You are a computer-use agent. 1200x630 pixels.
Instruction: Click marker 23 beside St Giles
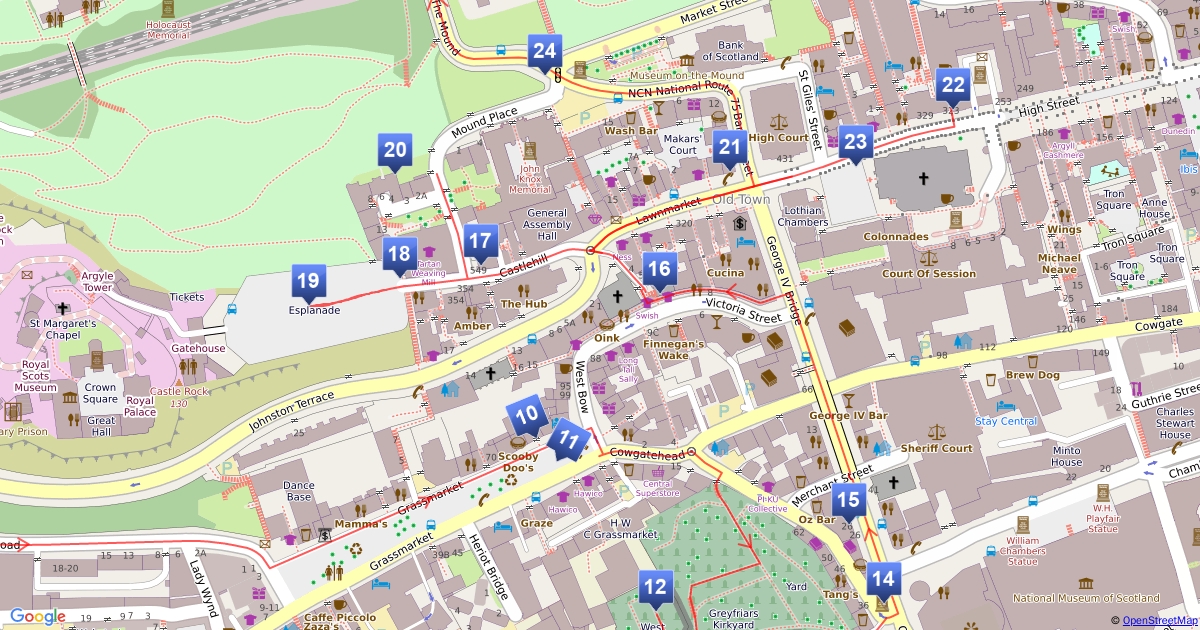click(855, 143)
